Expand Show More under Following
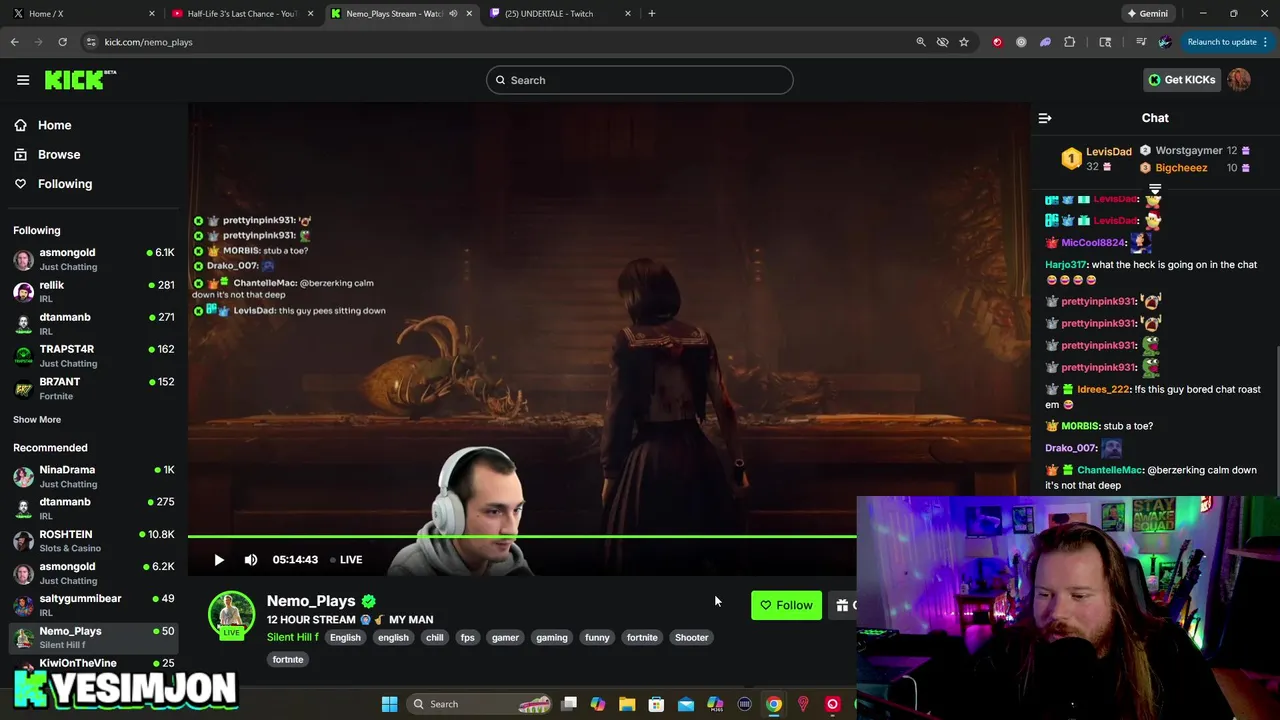Image resolution: width=1280 pixels, height=720 pixels. click(x=37, y=420)
